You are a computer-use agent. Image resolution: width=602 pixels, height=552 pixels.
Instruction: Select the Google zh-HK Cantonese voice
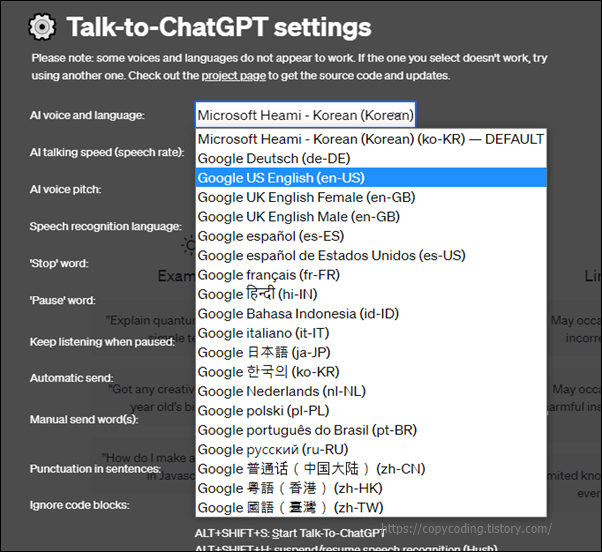point(371,488)
